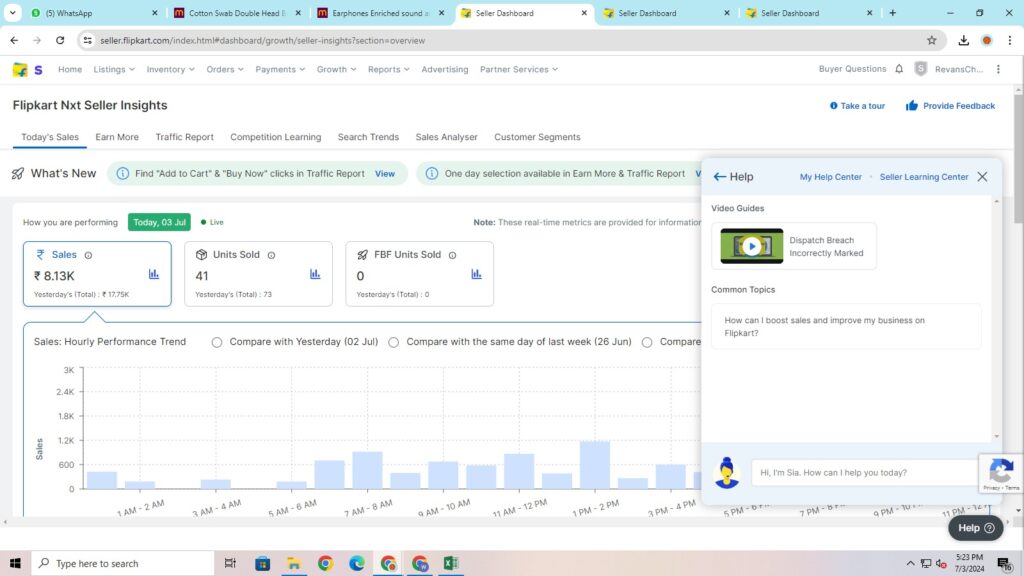Click the notification bell icon

899,69
